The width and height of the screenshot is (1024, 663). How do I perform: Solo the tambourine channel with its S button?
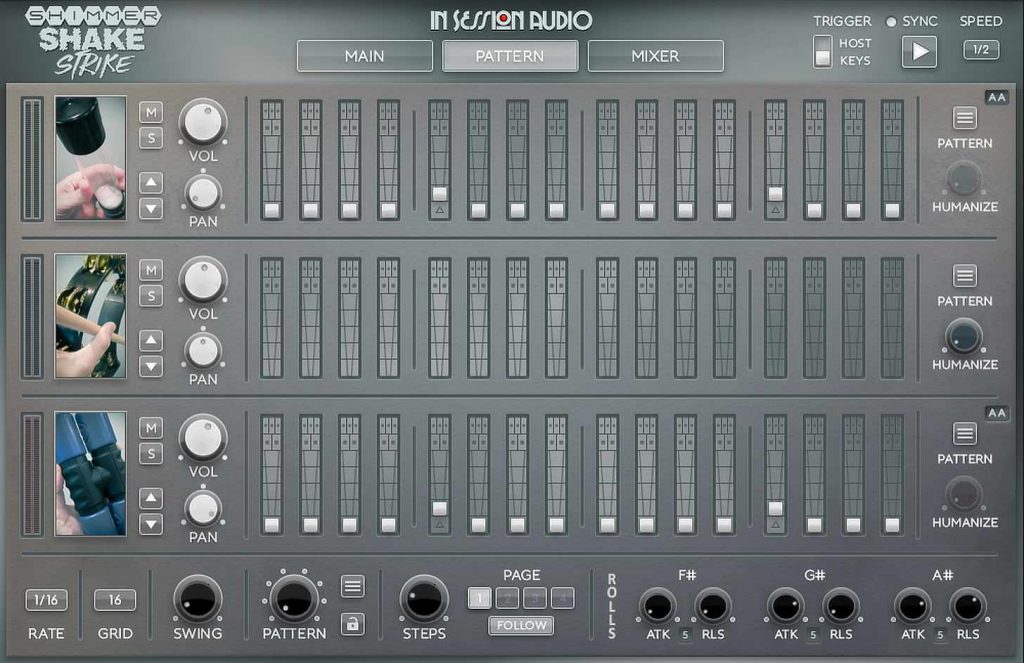[151, 295]
